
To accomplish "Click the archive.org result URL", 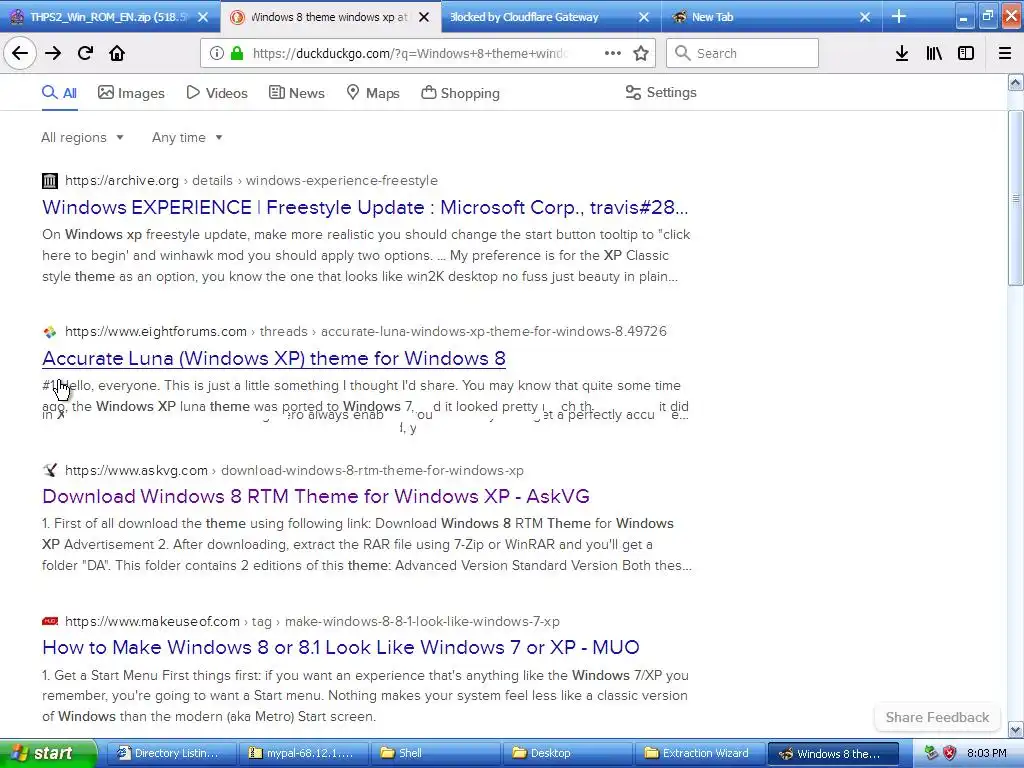I will (x=251, y=180).
